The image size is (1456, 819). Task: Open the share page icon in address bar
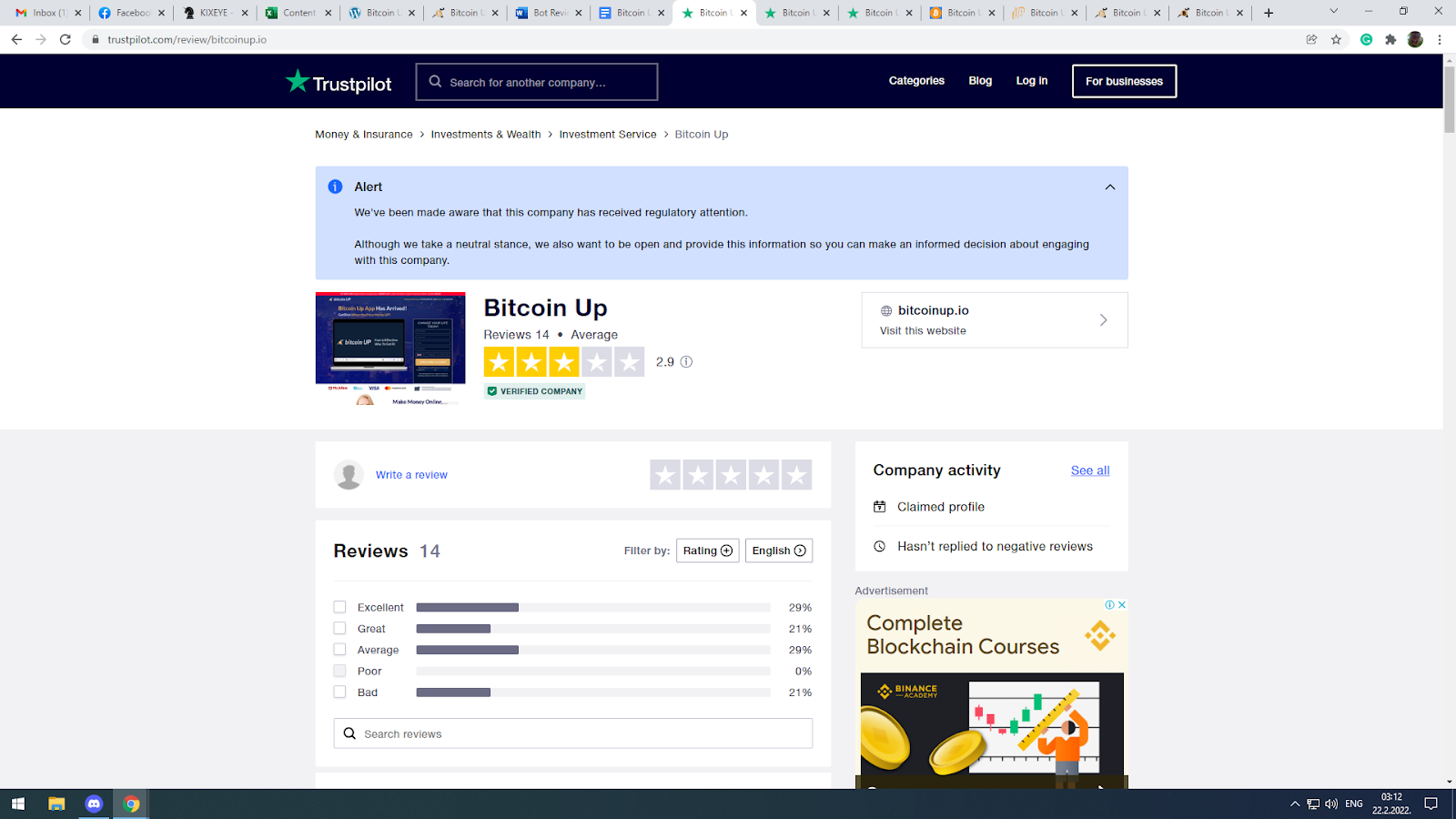tap(1311, 39)
